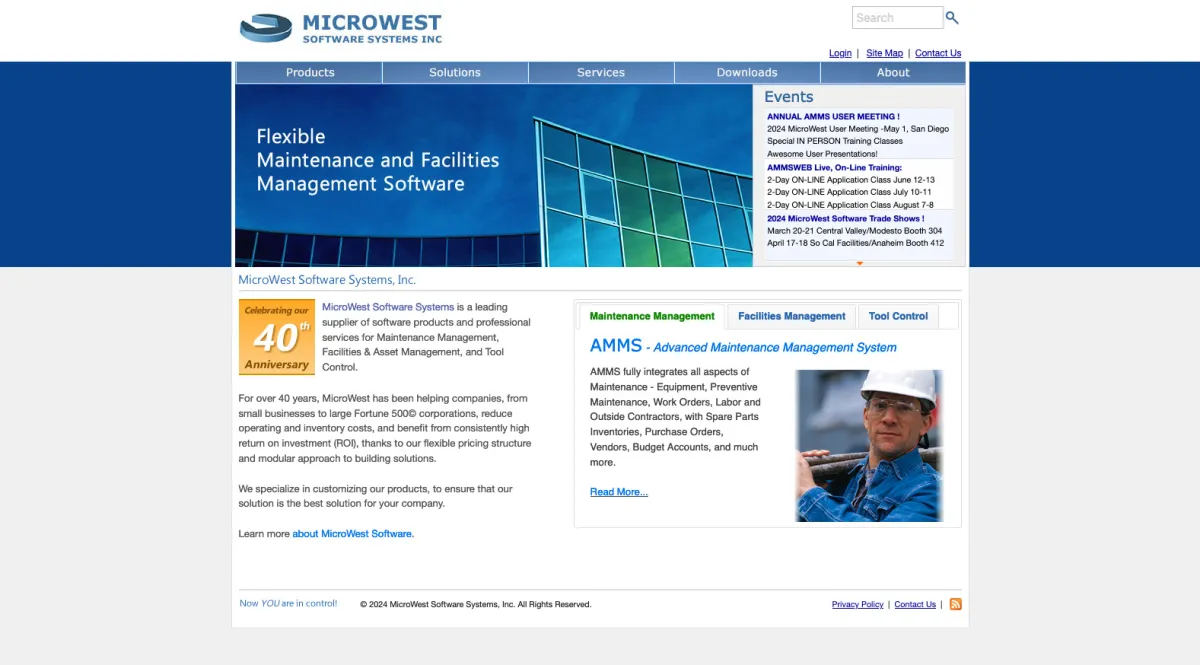Click the July 10-11 application class line
The image size is (1200, 665).
(x=849, y=192)
